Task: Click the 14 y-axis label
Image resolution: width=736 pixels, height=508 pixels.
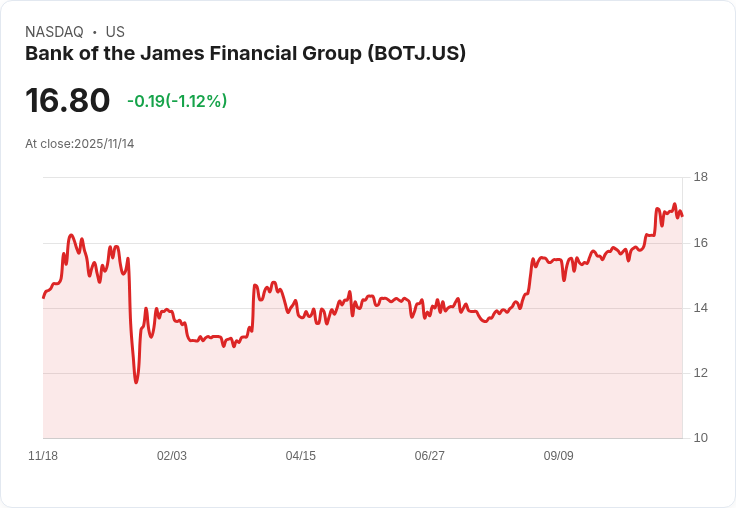Action: (700, 308)
